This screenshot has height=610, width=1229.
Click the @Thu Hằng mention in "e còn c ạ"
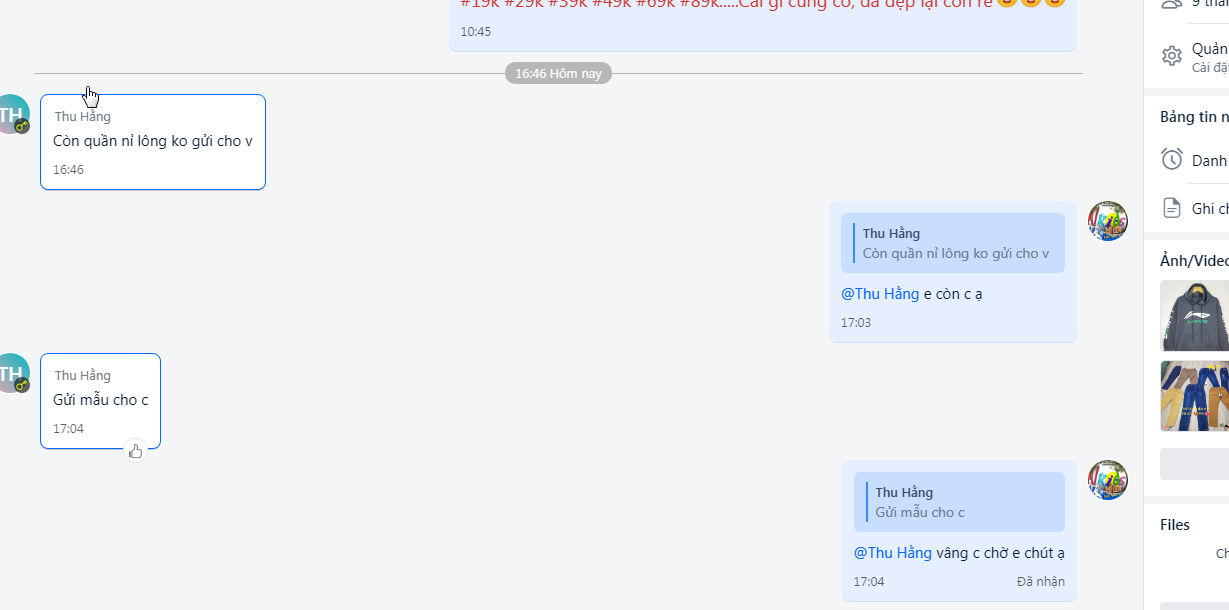click(x=880, y=294)
